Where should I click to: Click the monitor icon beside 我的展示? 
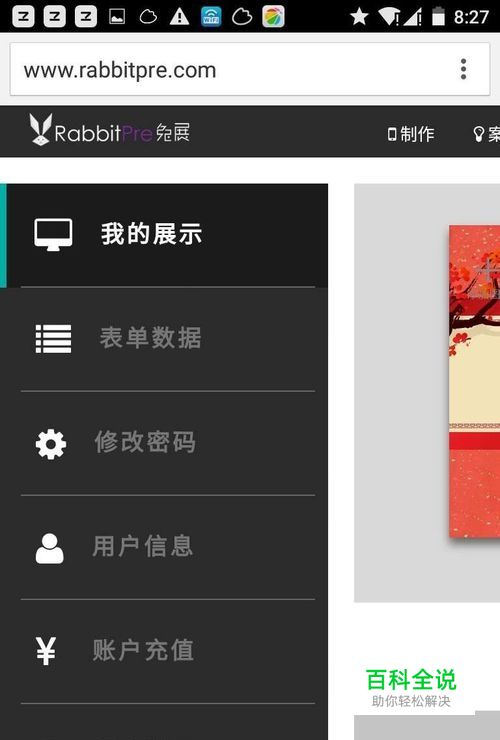[x=53, y=235]
